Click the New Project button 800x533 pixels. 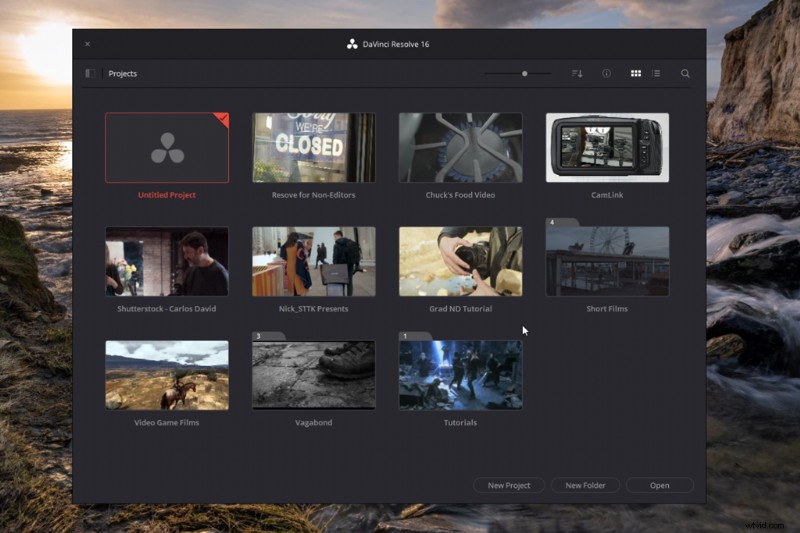tap(509, 485)
